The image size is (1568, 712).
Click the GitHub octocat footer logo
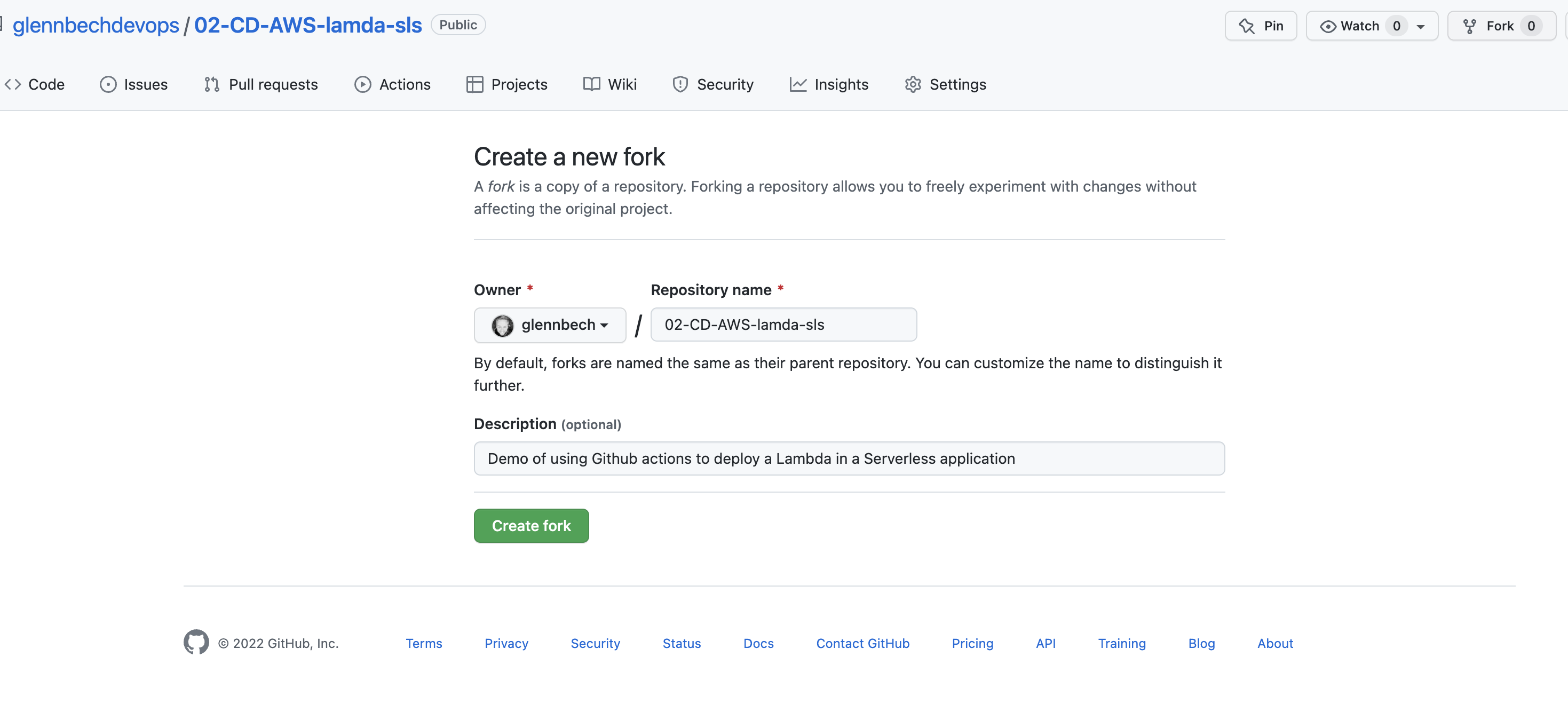[196, 642]
